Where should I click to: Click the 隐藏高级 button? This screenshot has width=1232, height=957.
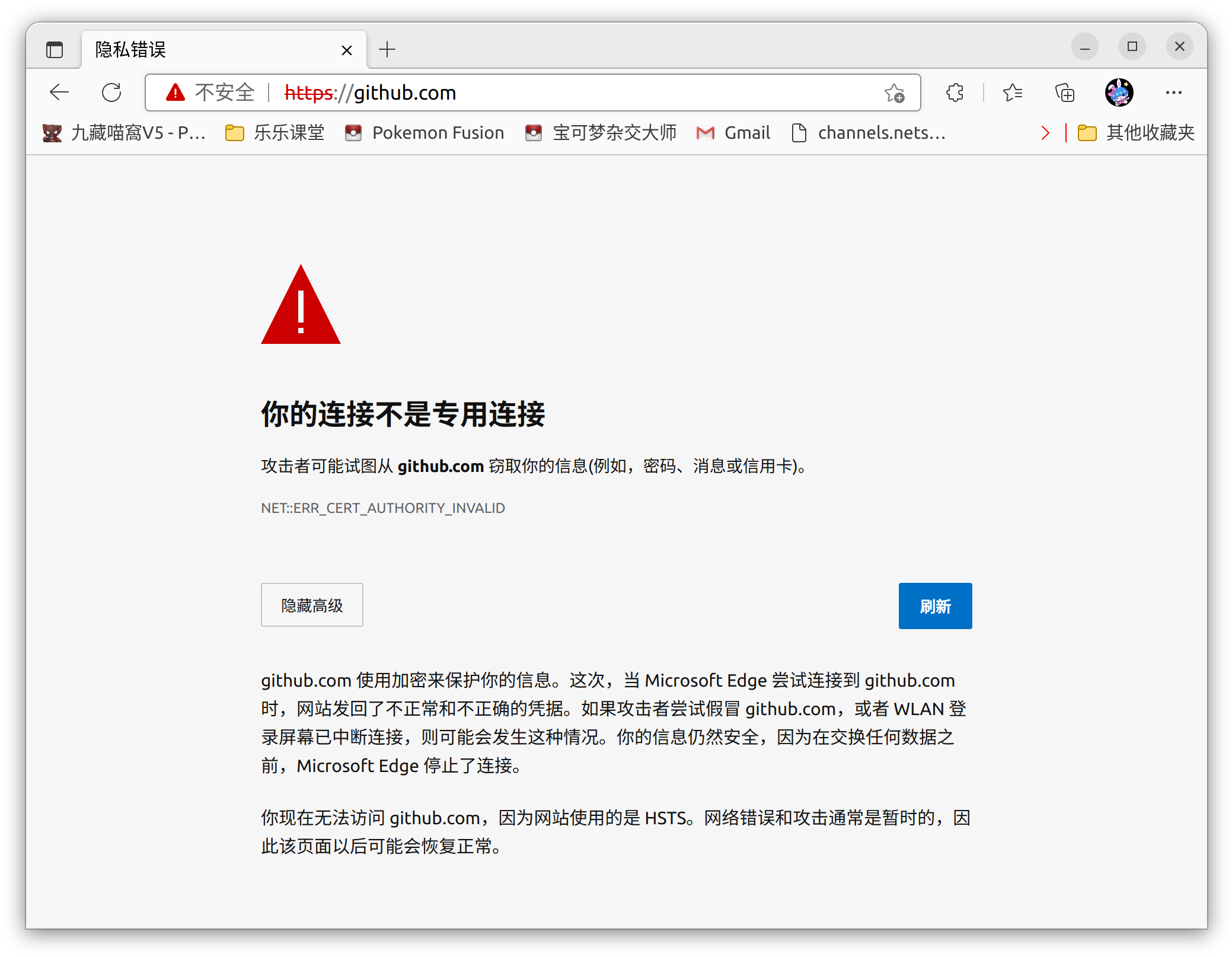[311, 605]
